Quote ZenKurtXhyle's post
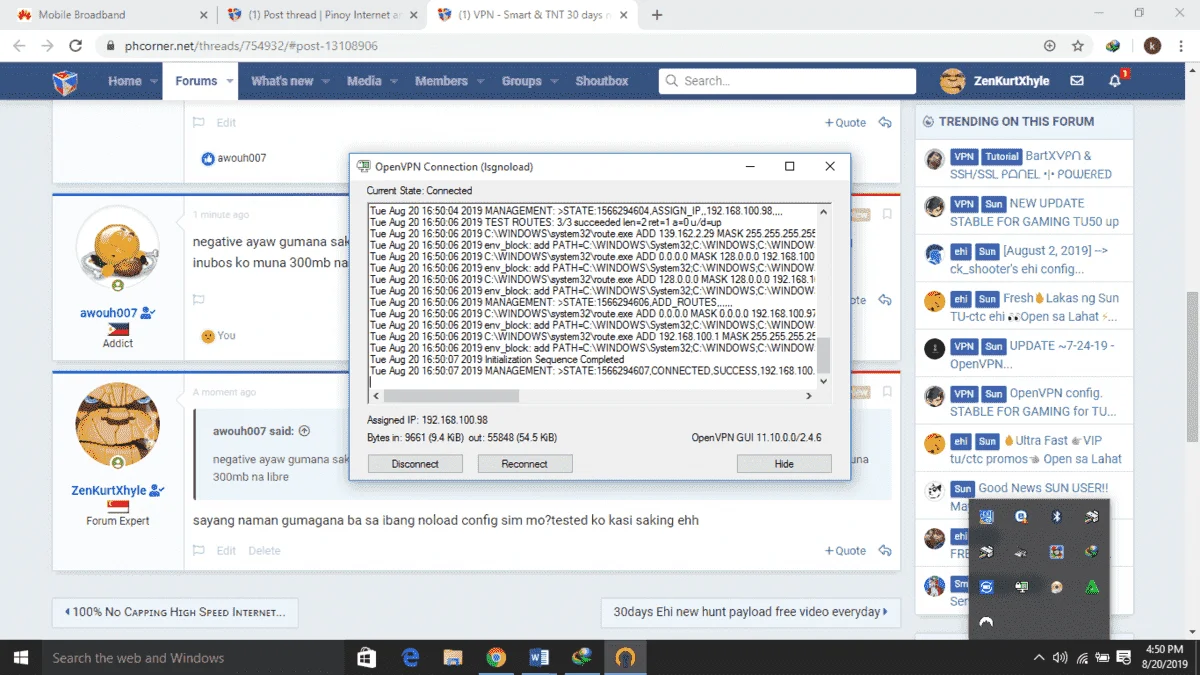The height and width of the screenshot is (675, 1200). coord(846,550)
